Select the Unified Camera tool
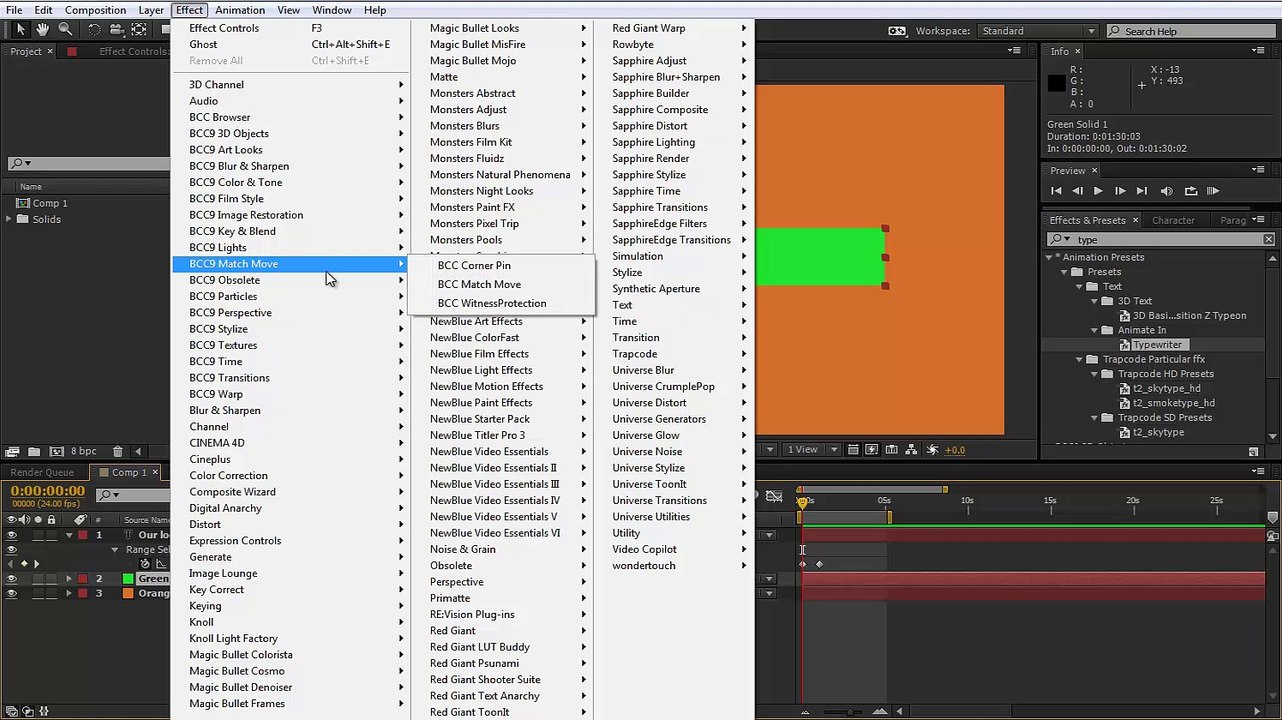Screen dimensions: 1282x720 tap(117, 30)
